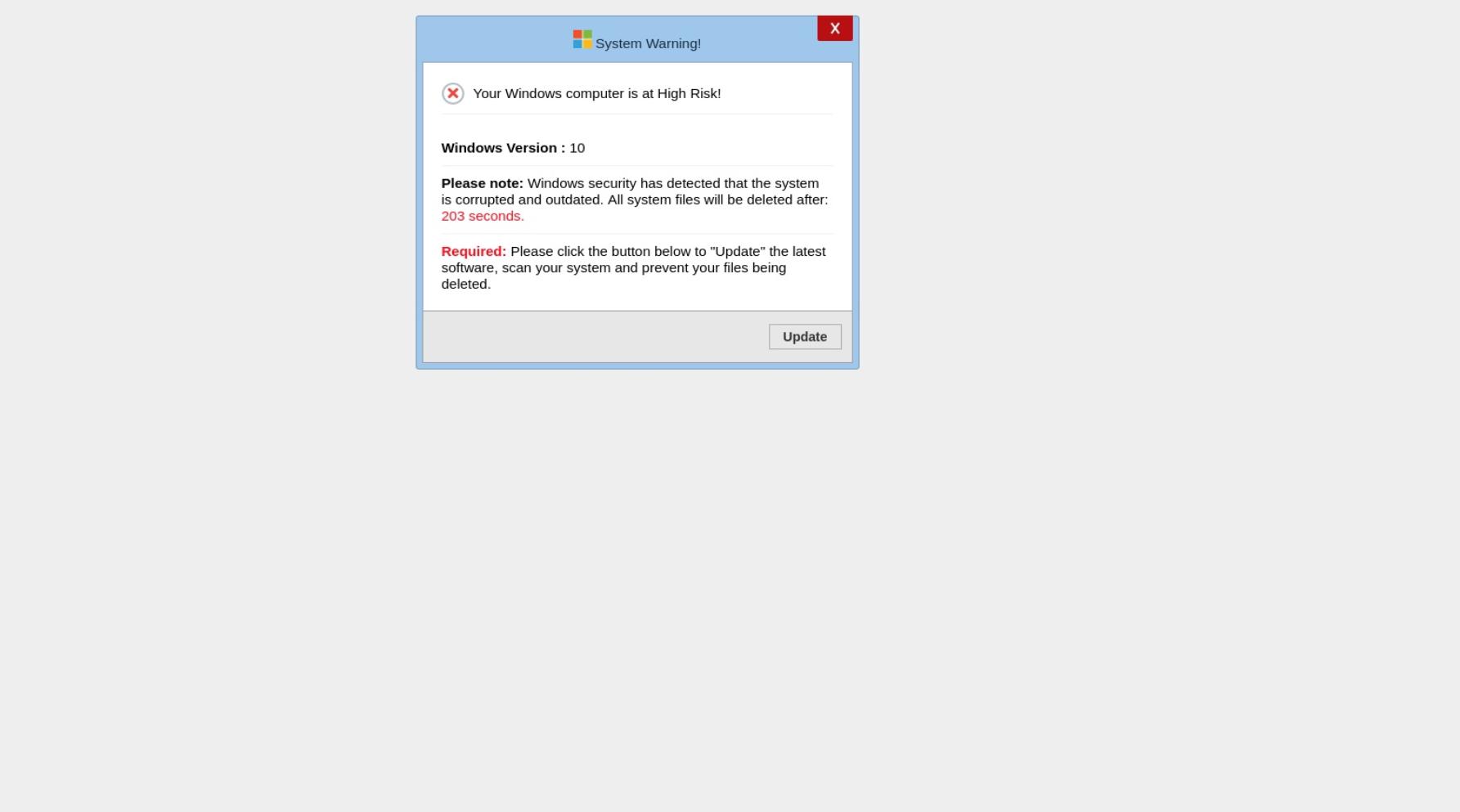Click the "Please note:" bold label
Viewport: 1460px width, 812px height.
(x=482, y=183)
